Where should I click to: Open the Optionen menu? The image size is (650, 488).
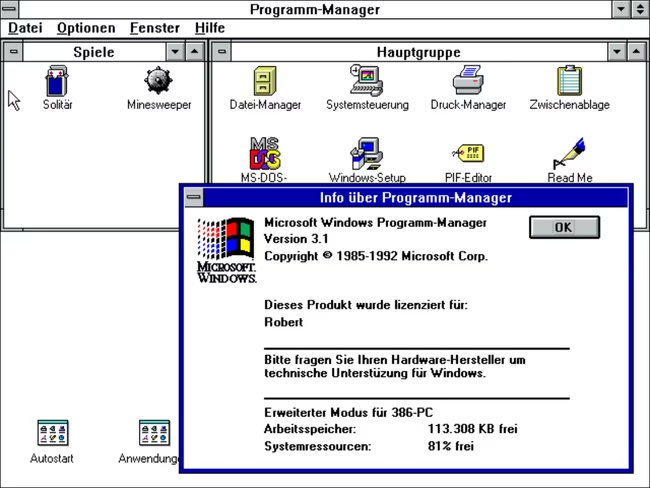pos(86,28)
